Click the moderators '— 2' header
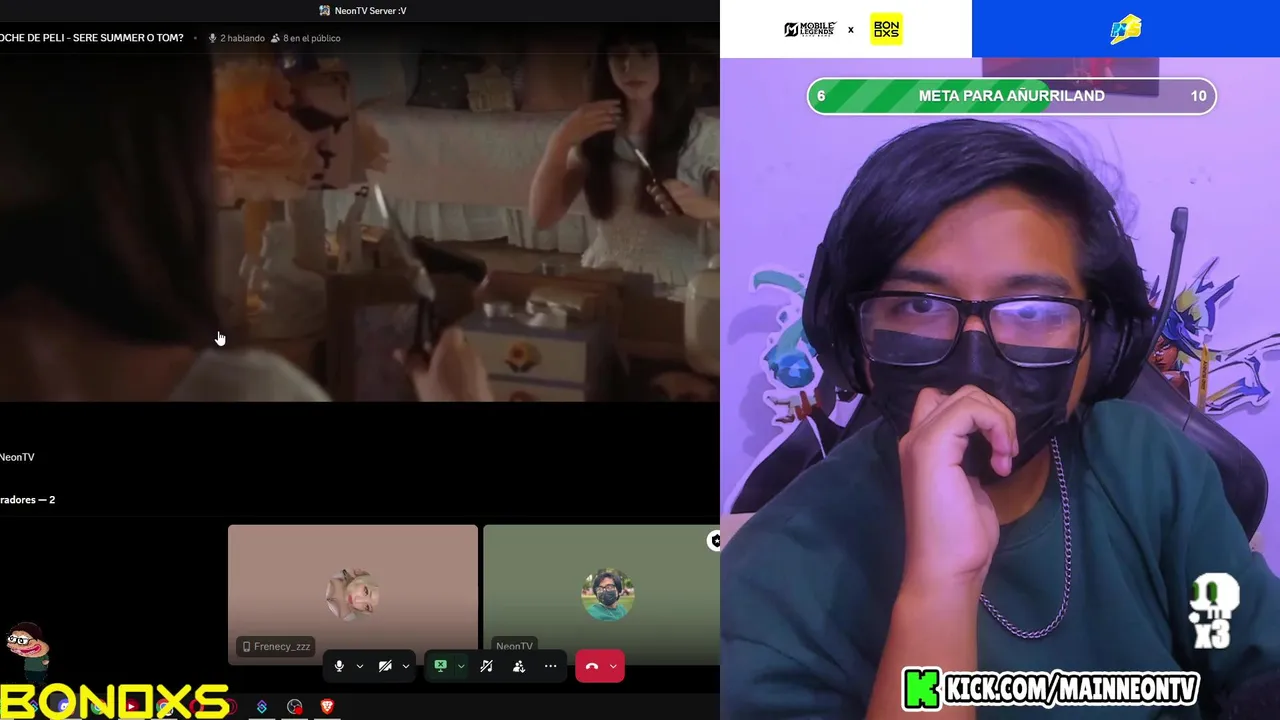Screen dimensions: 1280x720 coord(28,499)
